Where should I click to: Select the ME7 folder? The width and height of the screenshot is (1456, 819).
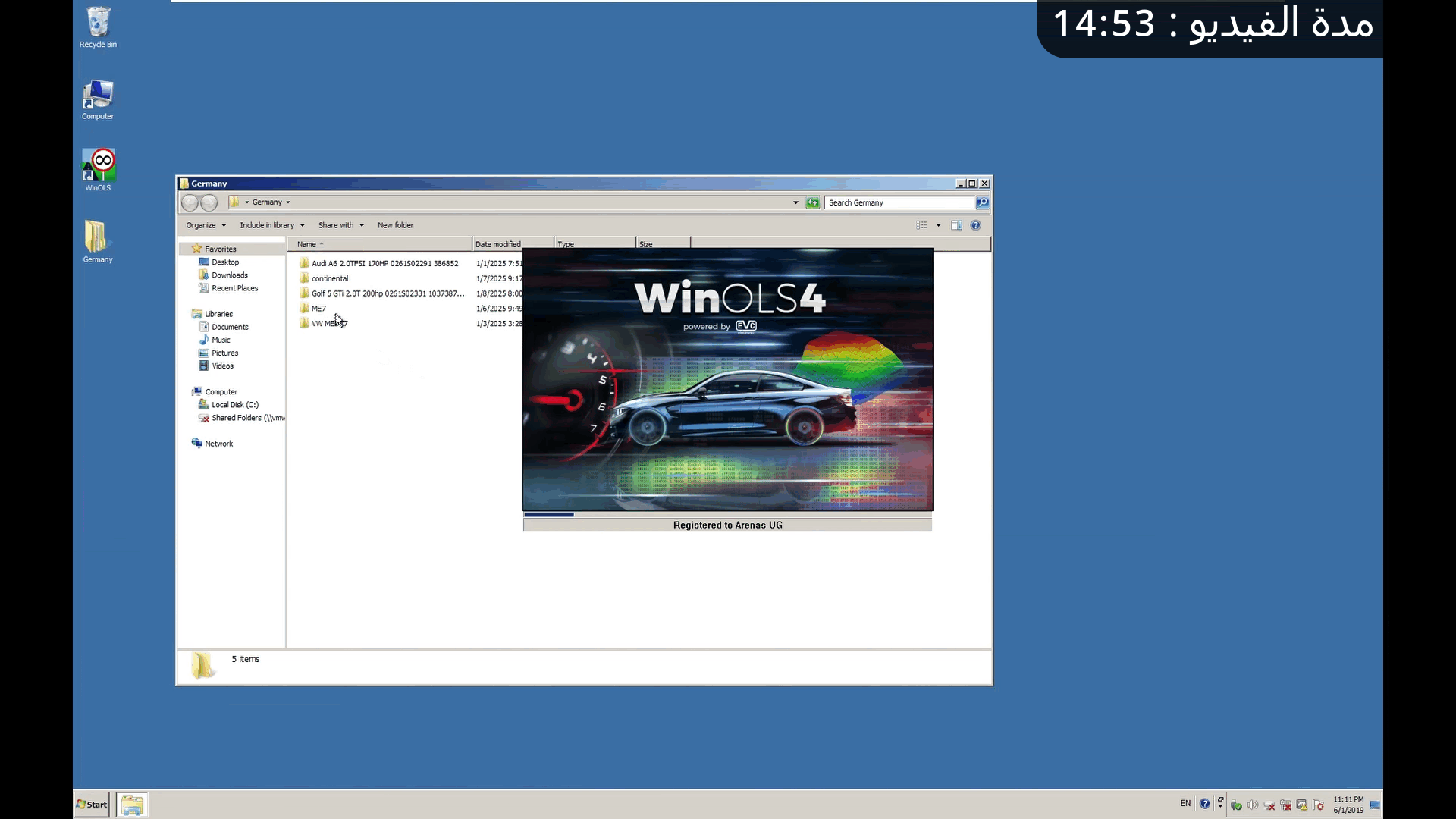[318, 309]
